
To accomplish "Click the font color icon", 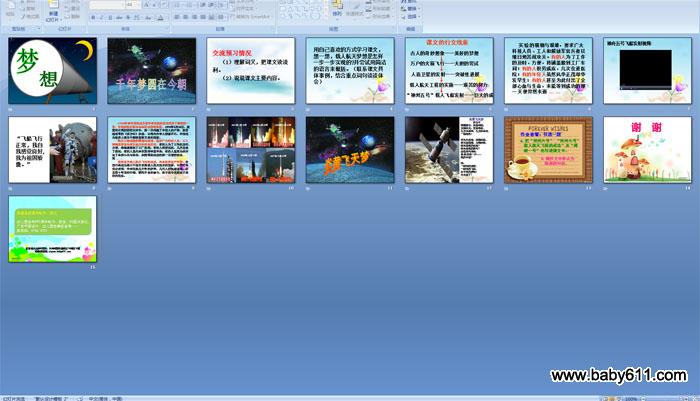I will (160, 17).
